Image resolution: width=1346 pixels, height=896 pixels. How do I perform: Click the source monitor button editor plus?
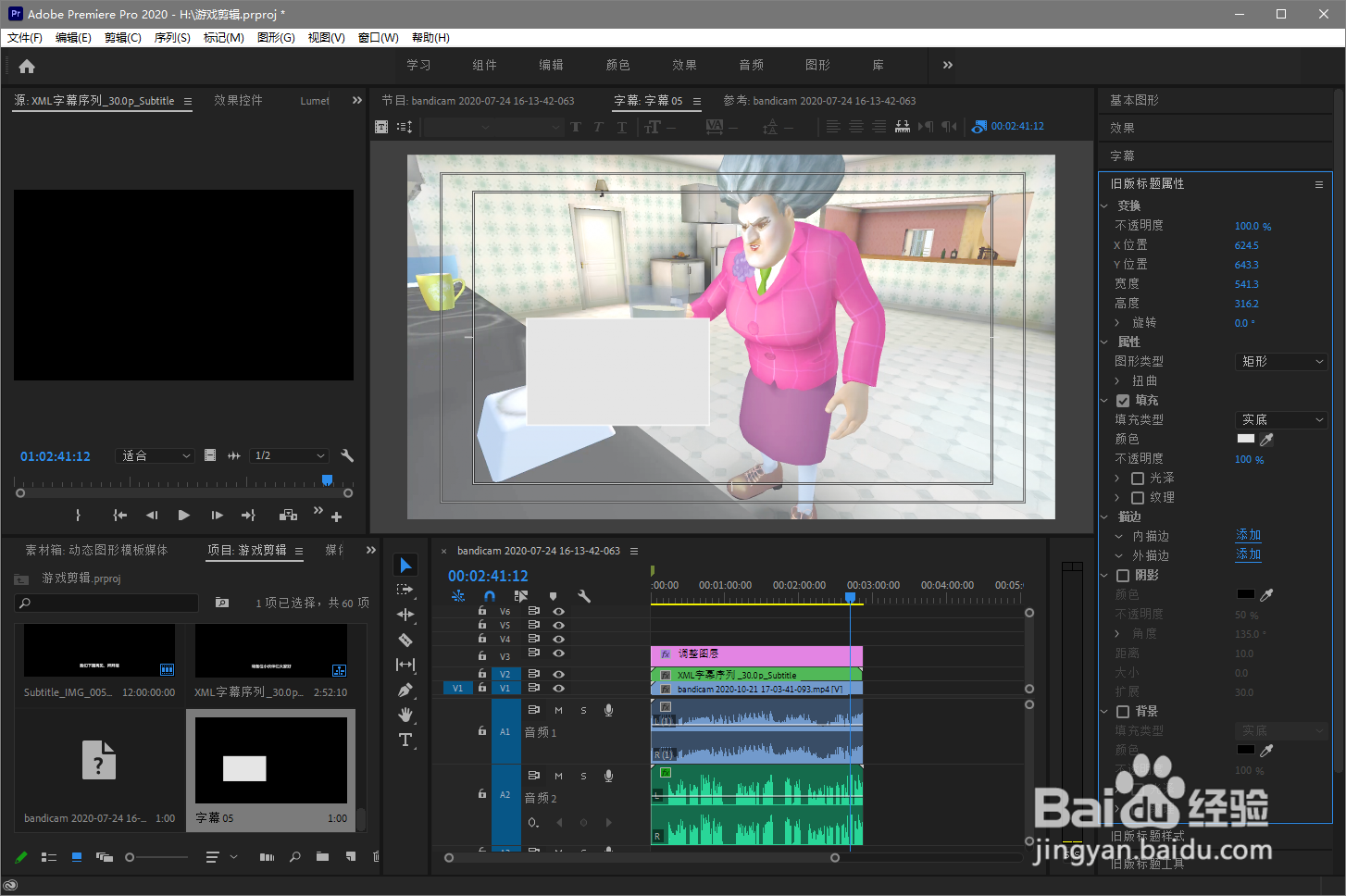point(336,516)
